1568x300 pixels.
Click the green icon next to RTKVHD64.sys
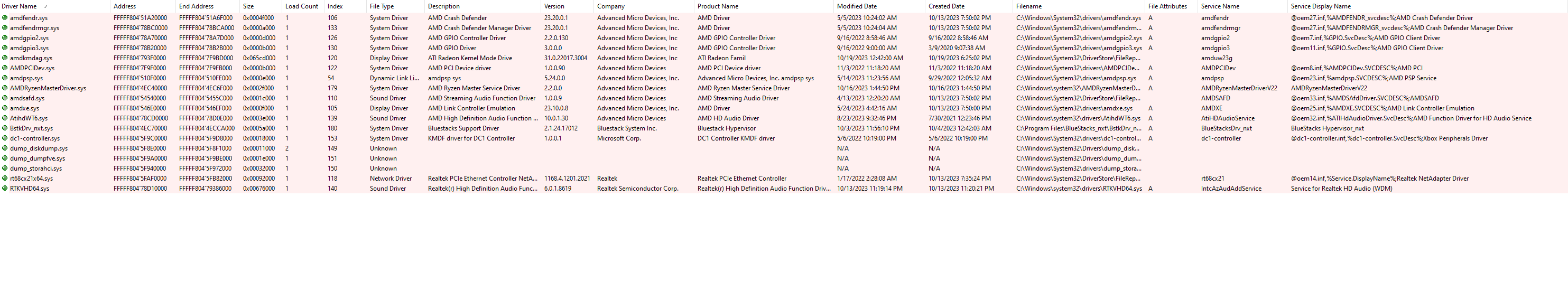[5, 189]
